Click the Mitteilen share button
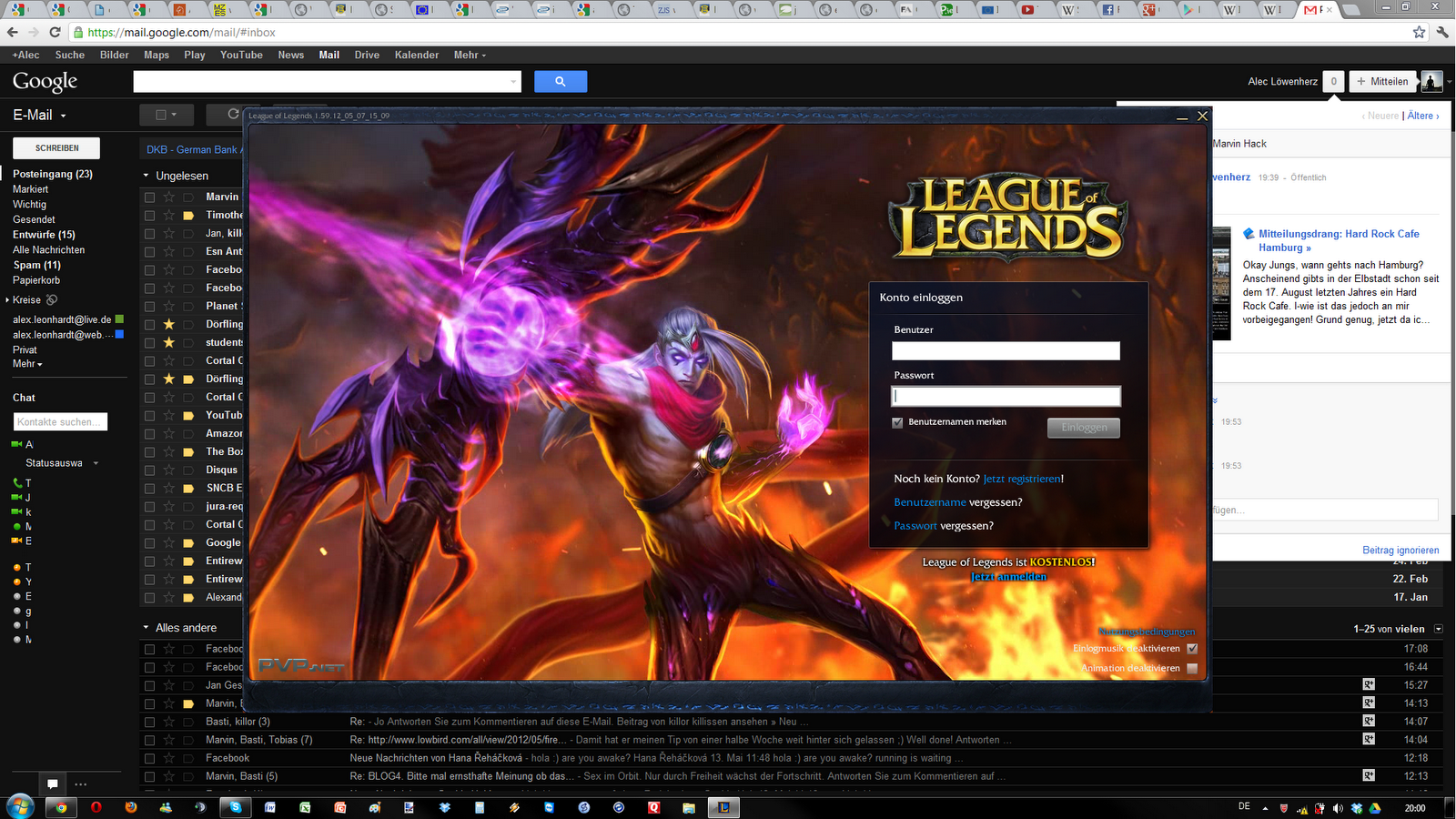 pyautogui.click(x=1382, y=82)
